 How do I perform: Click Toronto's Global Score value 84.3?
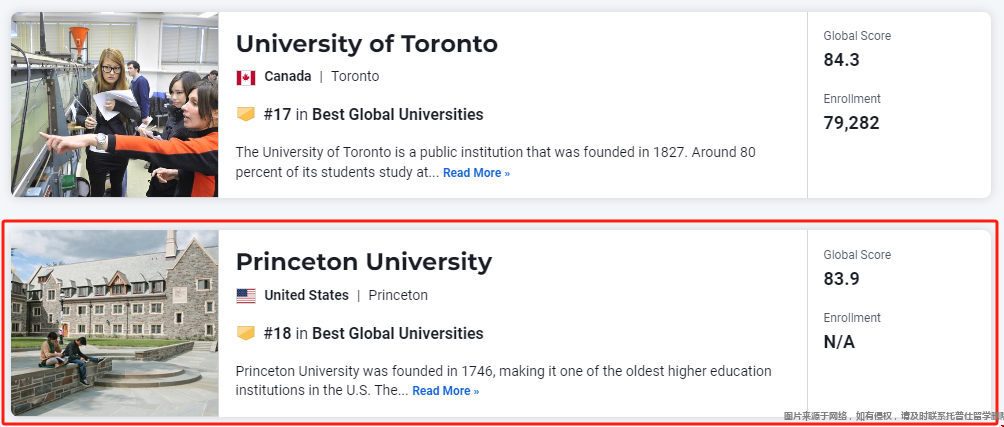[x=841, y=60]
